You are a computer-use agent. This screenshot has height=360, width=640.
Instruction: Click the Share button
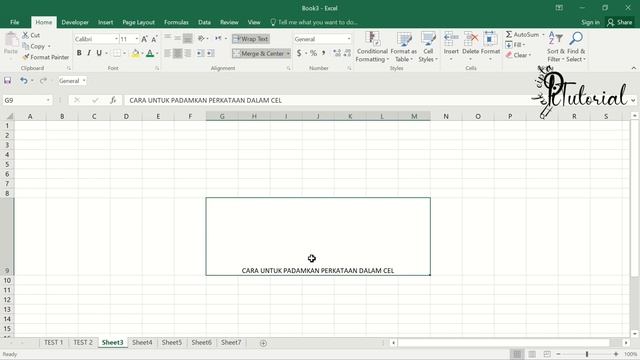coord(620,22)
